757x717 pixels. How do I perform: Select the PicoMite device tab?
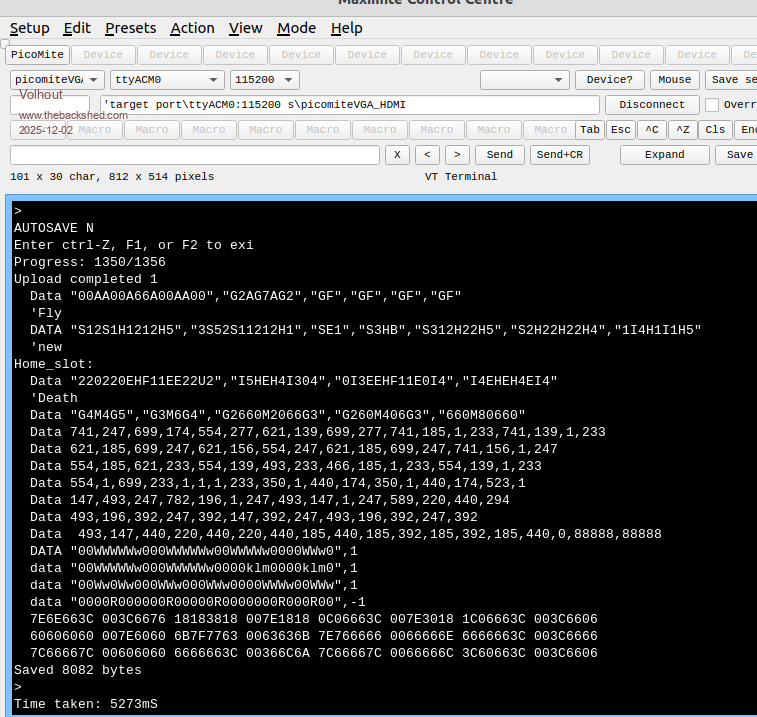tap(36, 55)
